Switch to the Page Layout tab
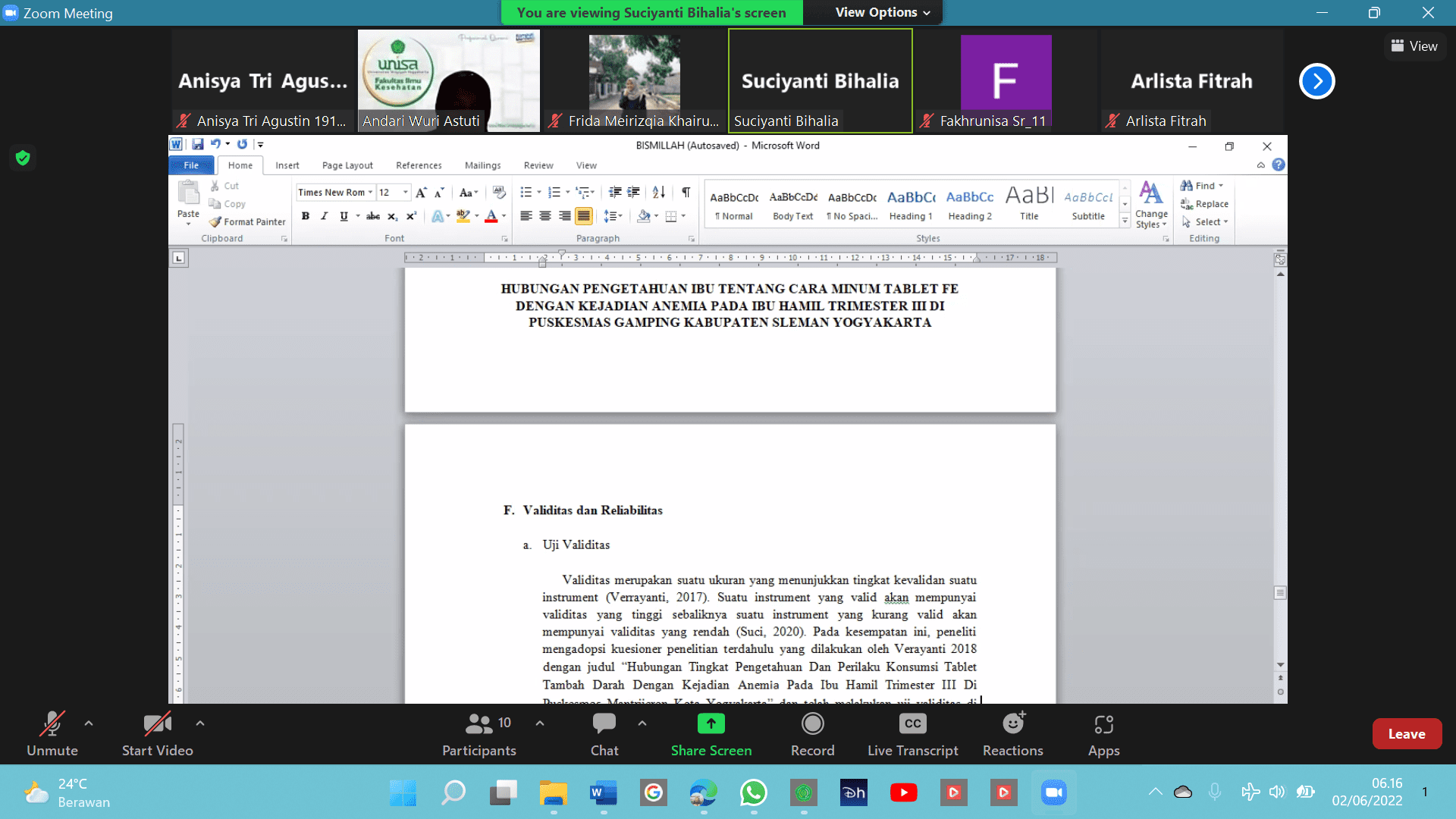 point(347,165)
